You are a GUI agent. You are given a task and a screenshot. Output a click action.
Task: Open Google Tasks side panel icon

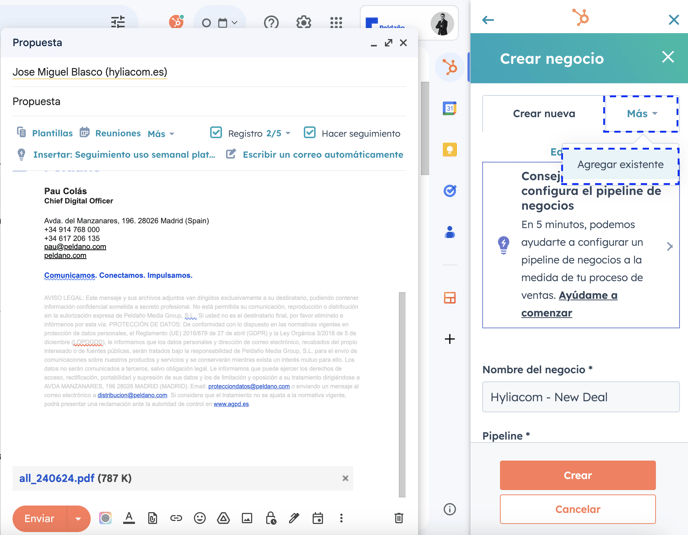click(450, 190)
